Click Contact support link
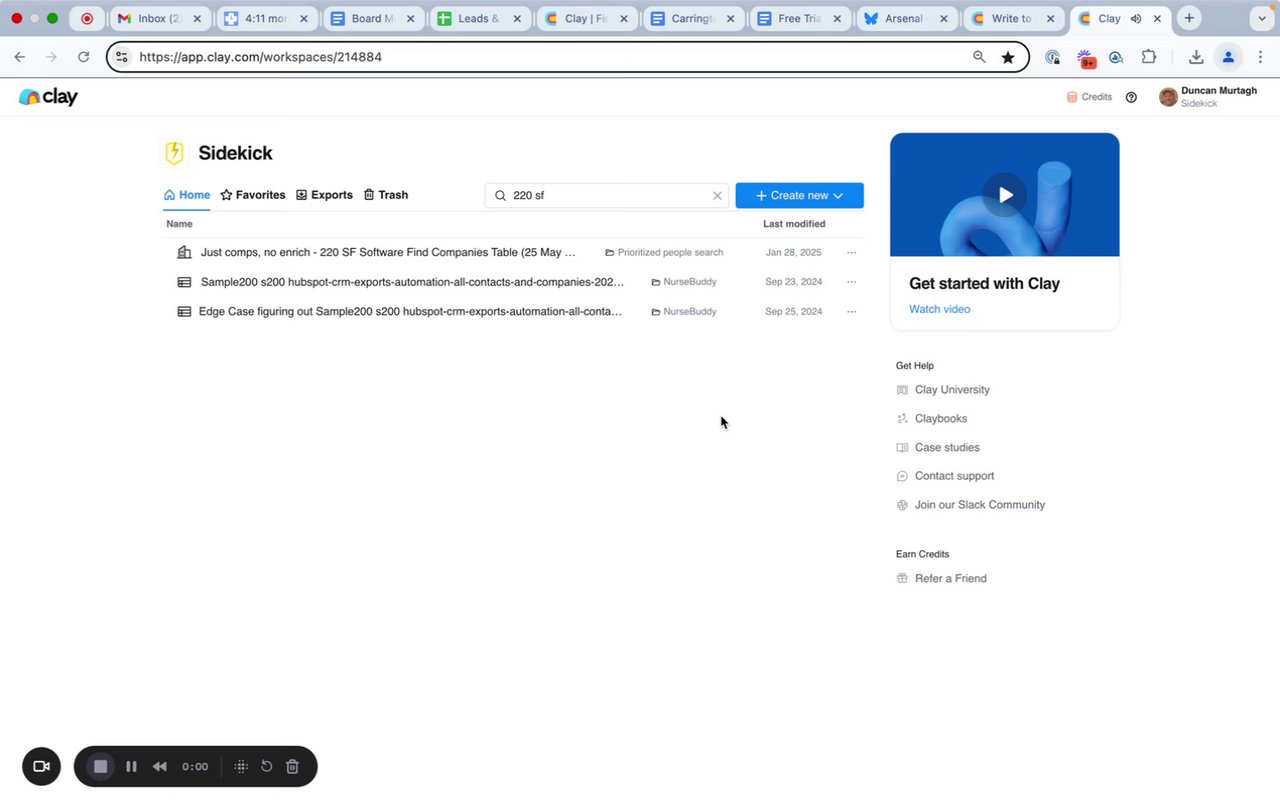This screenshot has height=800, width=1280. pyautogui.click(x=945, y=476)
